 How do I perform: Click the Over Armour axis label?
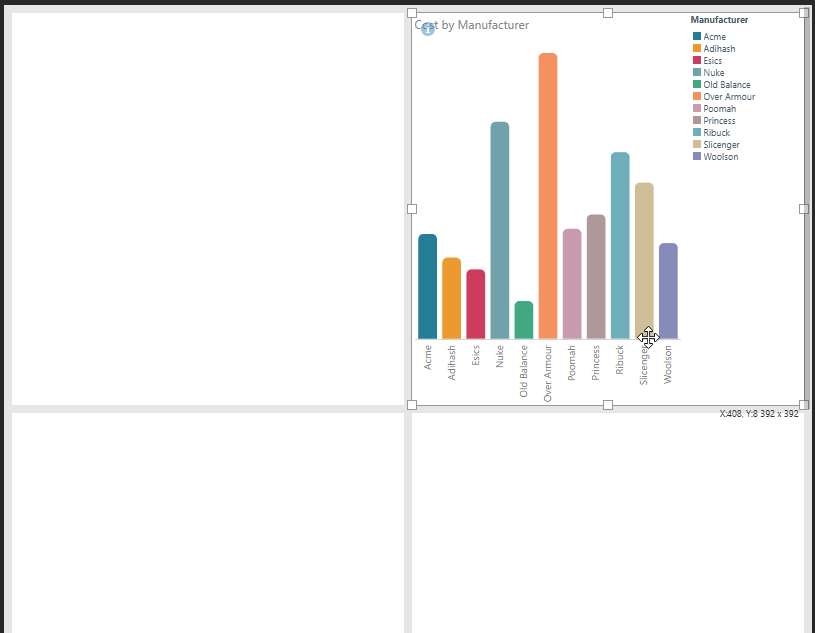(x=548, y=374)
